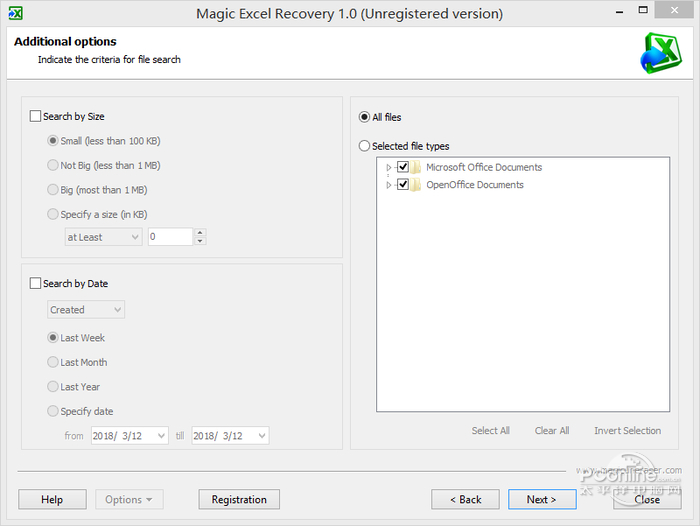Click the Clear All link
The width and height of the screenshot is (700, 526).
(552, 430)
